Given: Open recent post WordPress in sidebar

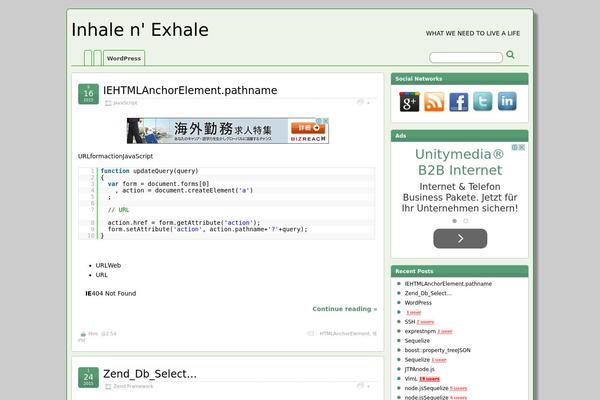Looking at the screenshot, I should coord(418,303).
